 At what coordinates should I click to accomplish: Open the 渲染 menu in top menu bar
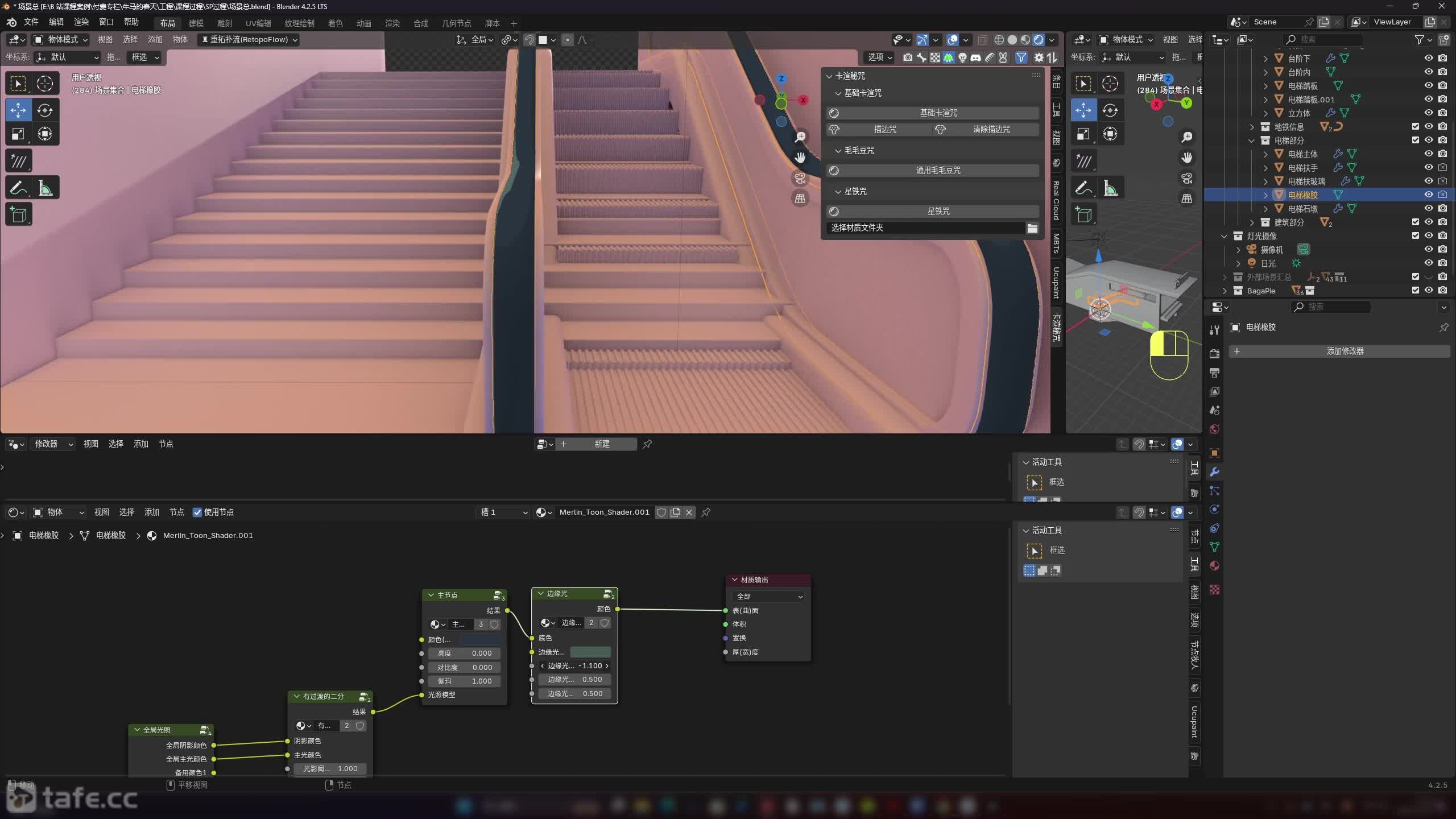pos(81,22)
